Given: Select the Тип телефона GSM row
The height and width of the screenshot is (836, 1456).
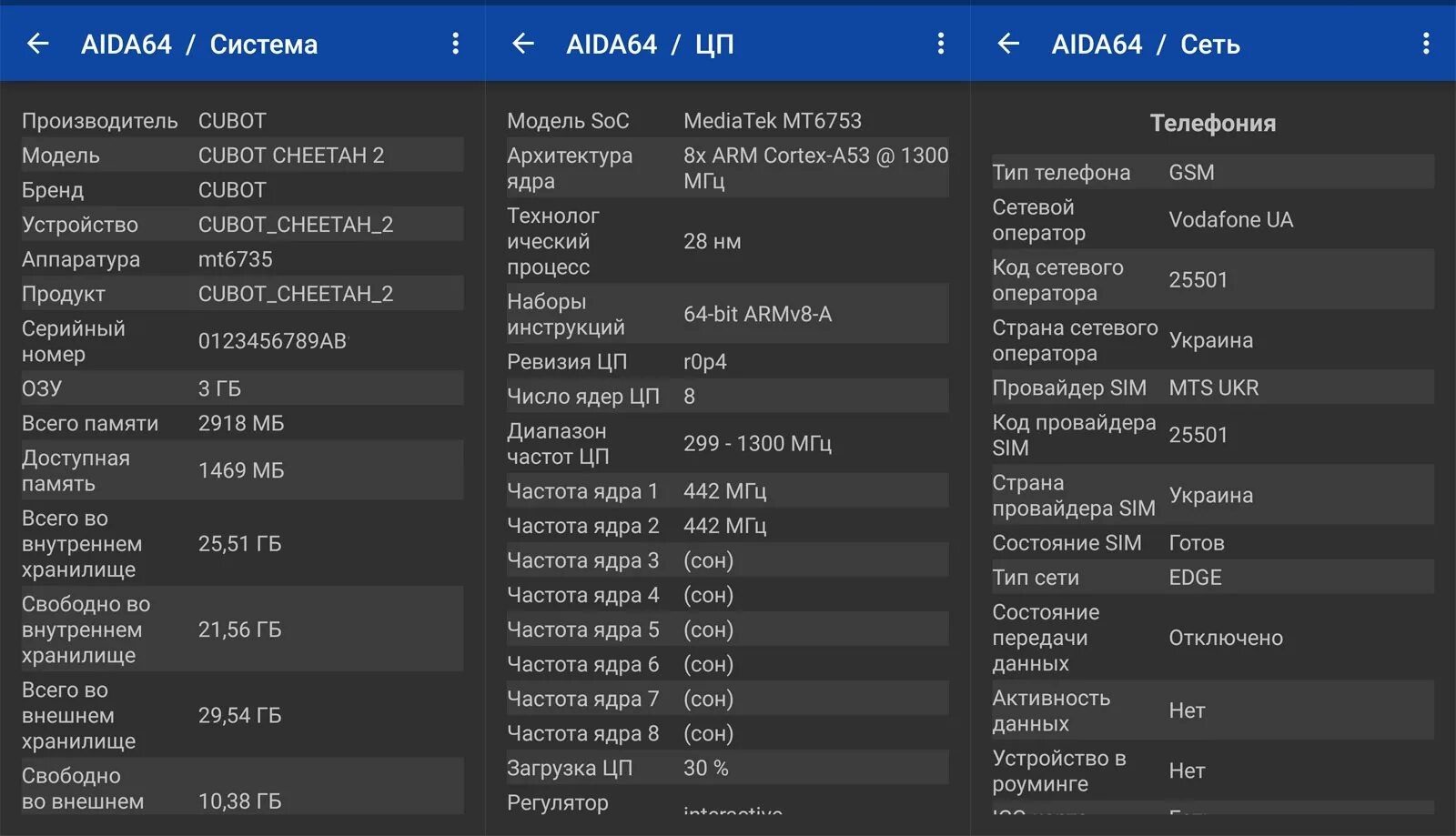Looking at the screenshot, I should click(x=1213, y=172).
